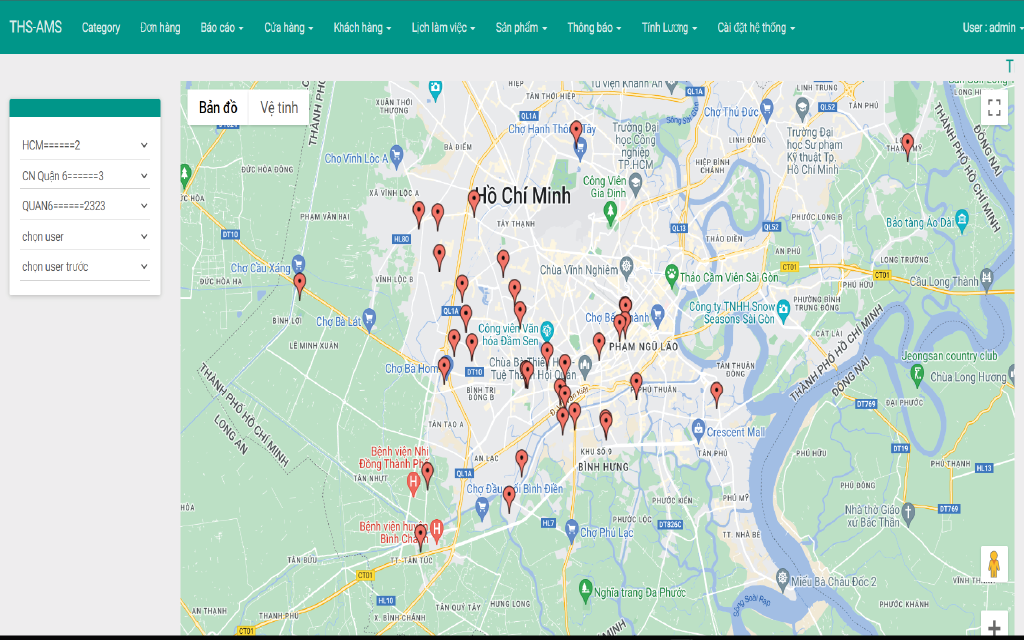
Task: Open the Tính Lương menu
Action: [x=669, y=28]
